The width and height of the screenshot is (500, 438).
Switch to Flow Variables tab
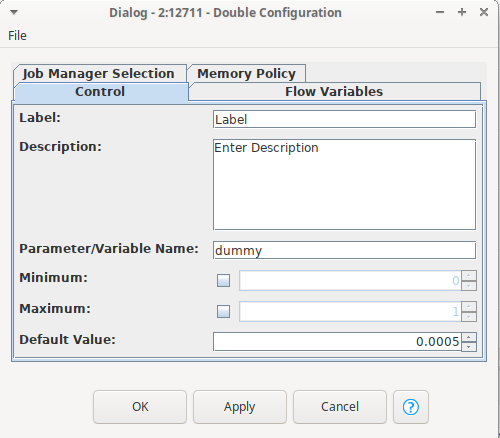[x=334, y=92]
